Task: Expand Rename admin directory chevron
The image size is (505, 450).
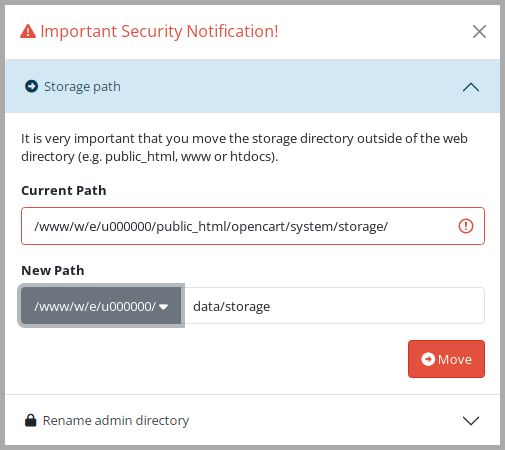Action: [x=471, y=421]
